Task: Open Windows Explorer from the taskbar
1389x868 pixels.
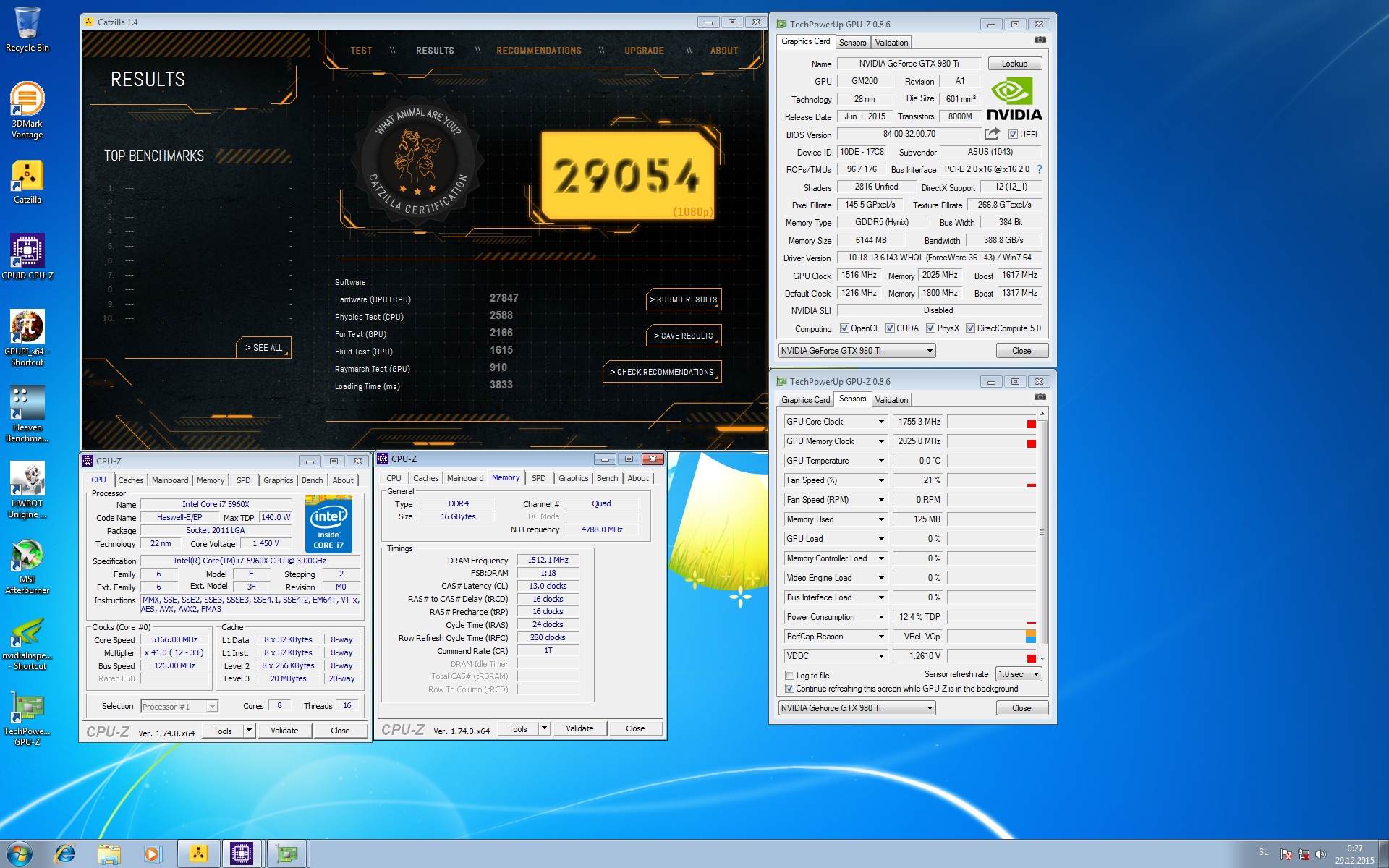Action: coord(109,854)
